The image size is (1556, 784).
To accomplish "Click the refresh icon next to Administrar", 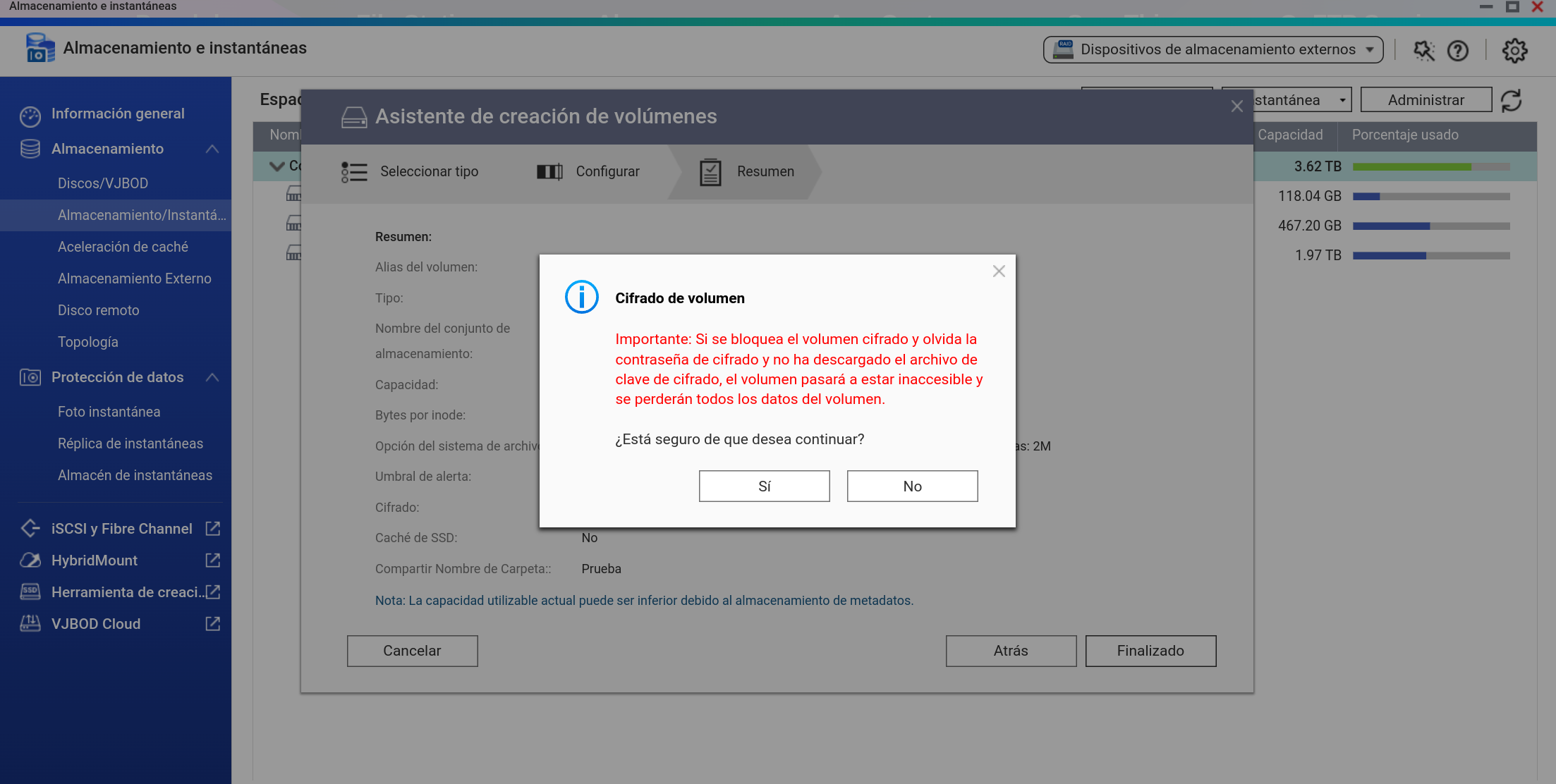I will point(1511,100).
